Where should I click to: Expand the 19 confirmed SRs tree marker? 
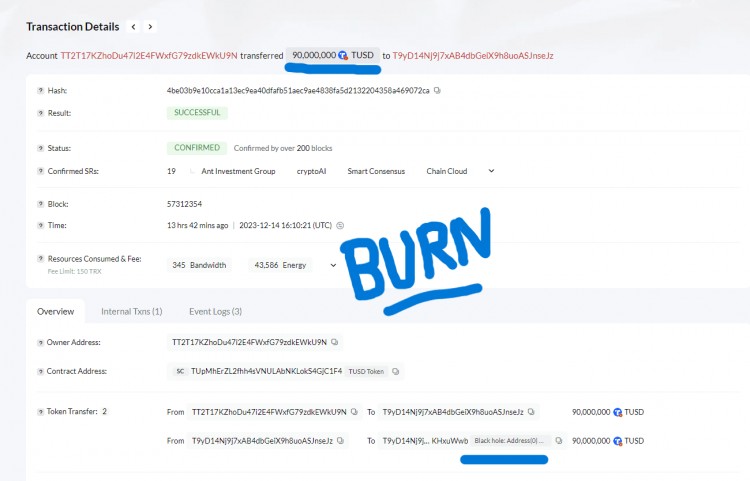[192, 171]
